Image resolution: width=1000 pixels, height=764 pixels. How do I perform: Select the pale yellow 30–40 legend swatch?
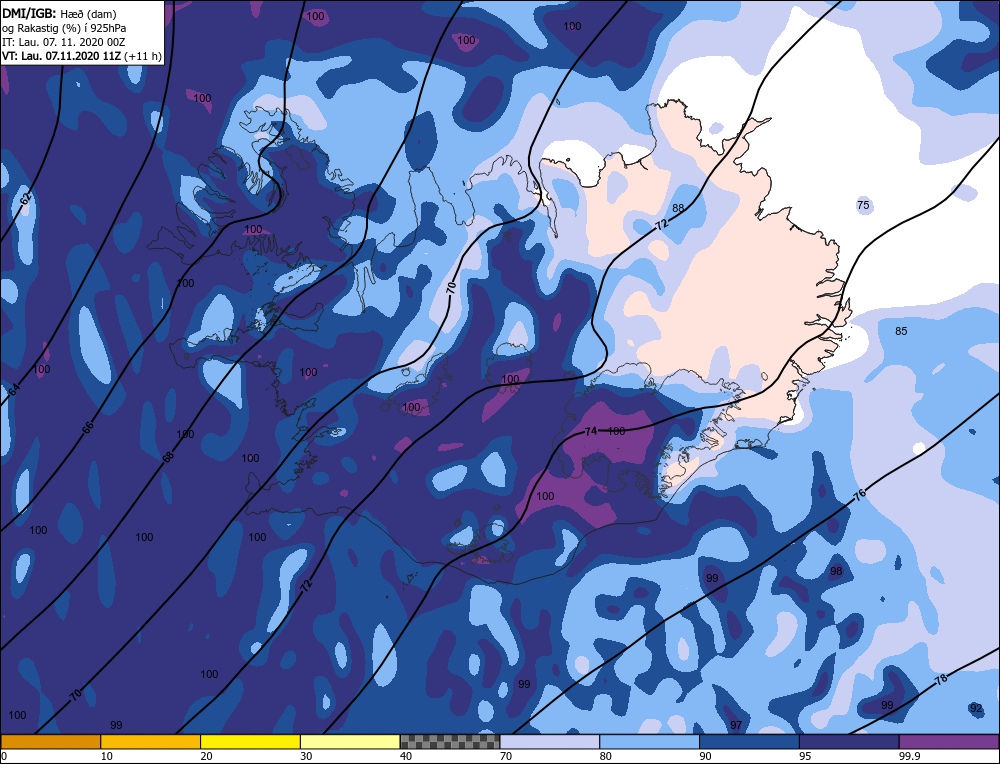tap(350, 742)
